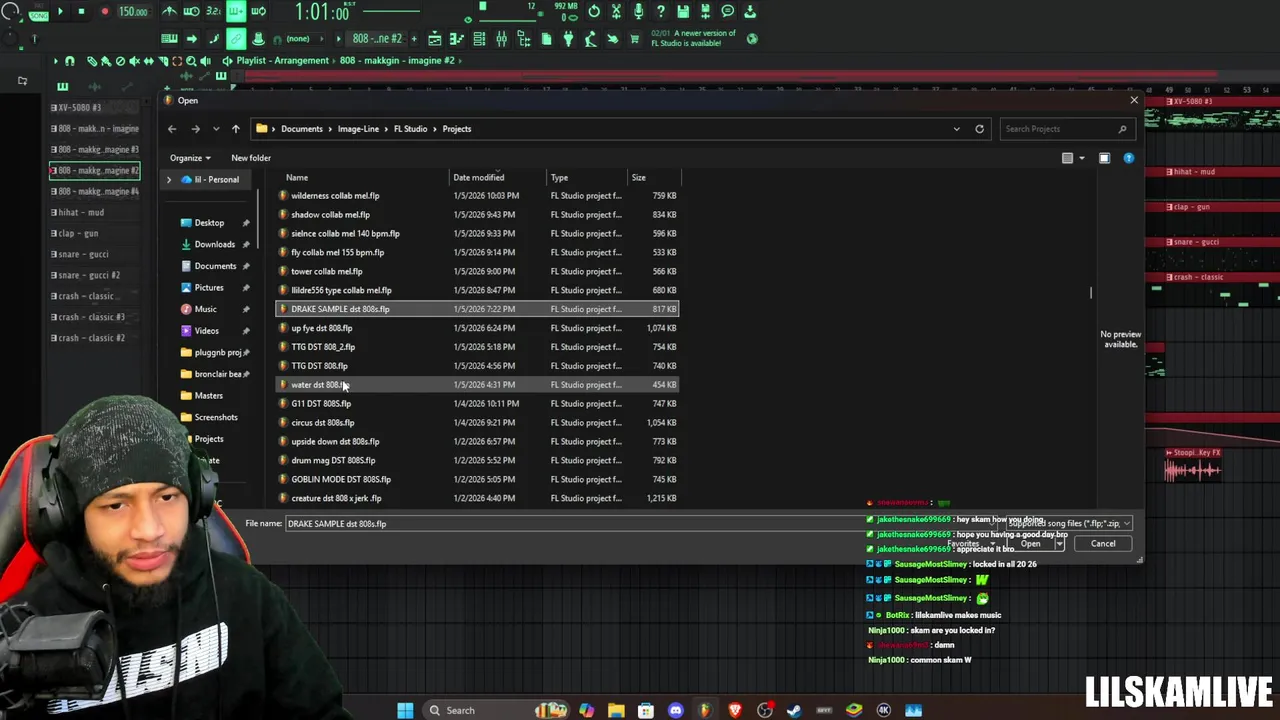The width and height of the screenshot is (1280, 720).
Task: Click FL Studio in the address breadcrumb
Action: 410,129
